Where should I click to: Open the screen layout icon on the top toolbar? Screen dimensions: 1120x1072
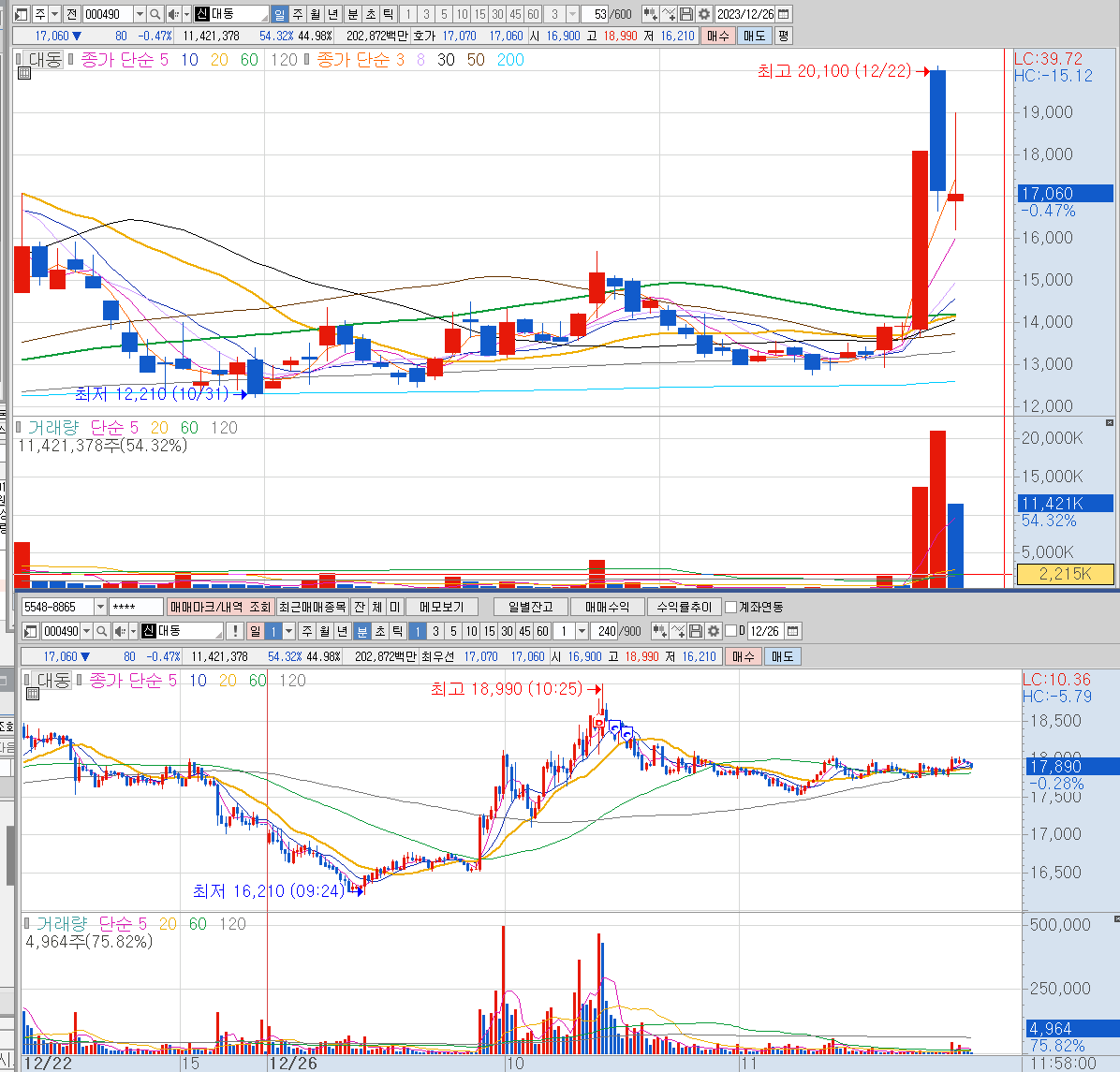pyautogui.click(x=22, y=14)
